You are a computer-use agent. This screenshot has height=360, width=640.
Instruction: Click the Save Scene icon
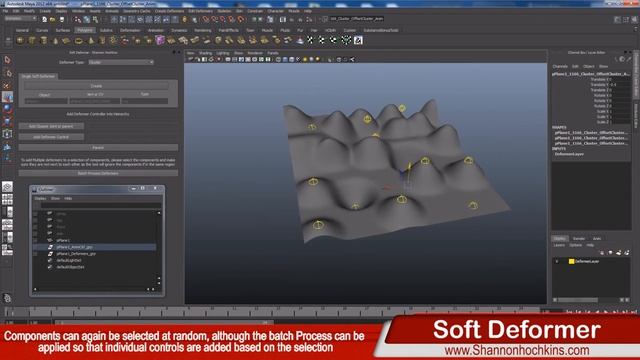61,19
